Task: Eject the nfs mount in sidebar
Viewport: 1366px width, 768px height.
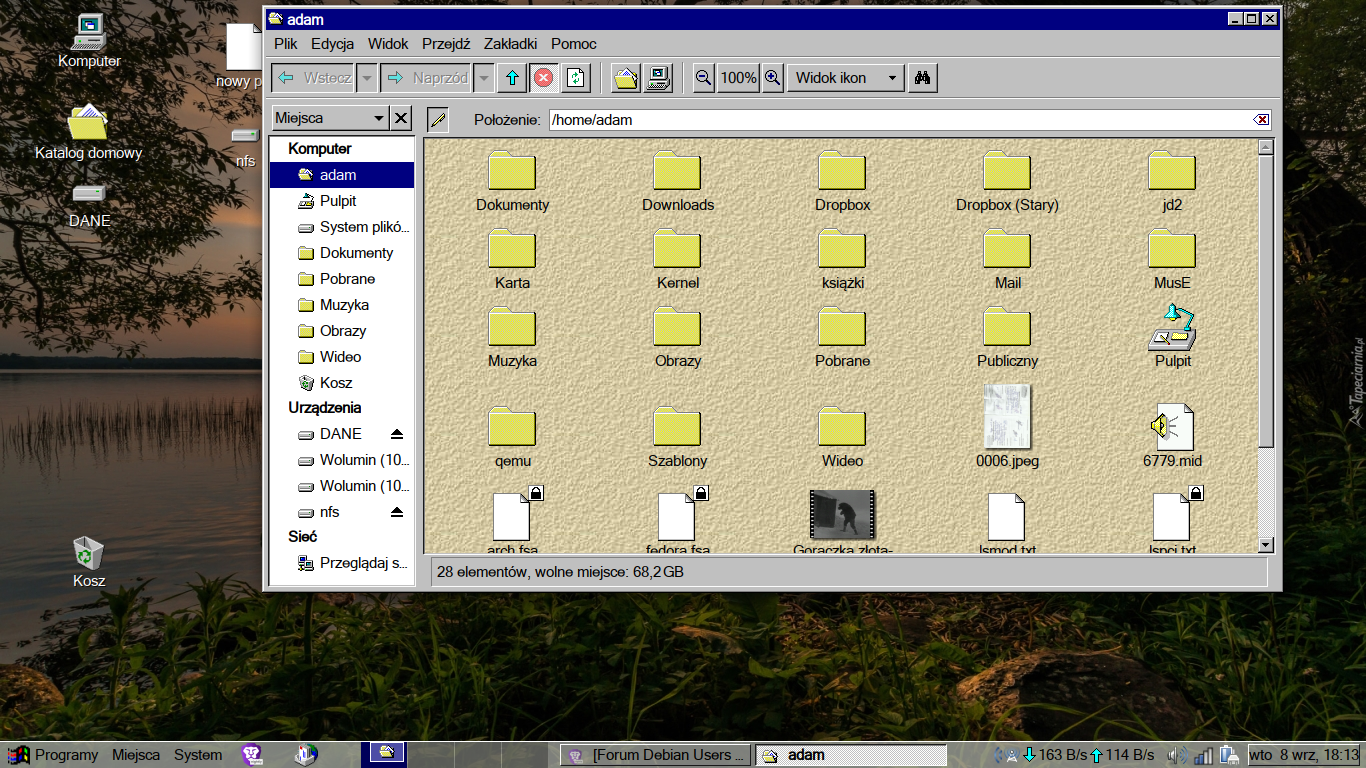Action: 397,512
